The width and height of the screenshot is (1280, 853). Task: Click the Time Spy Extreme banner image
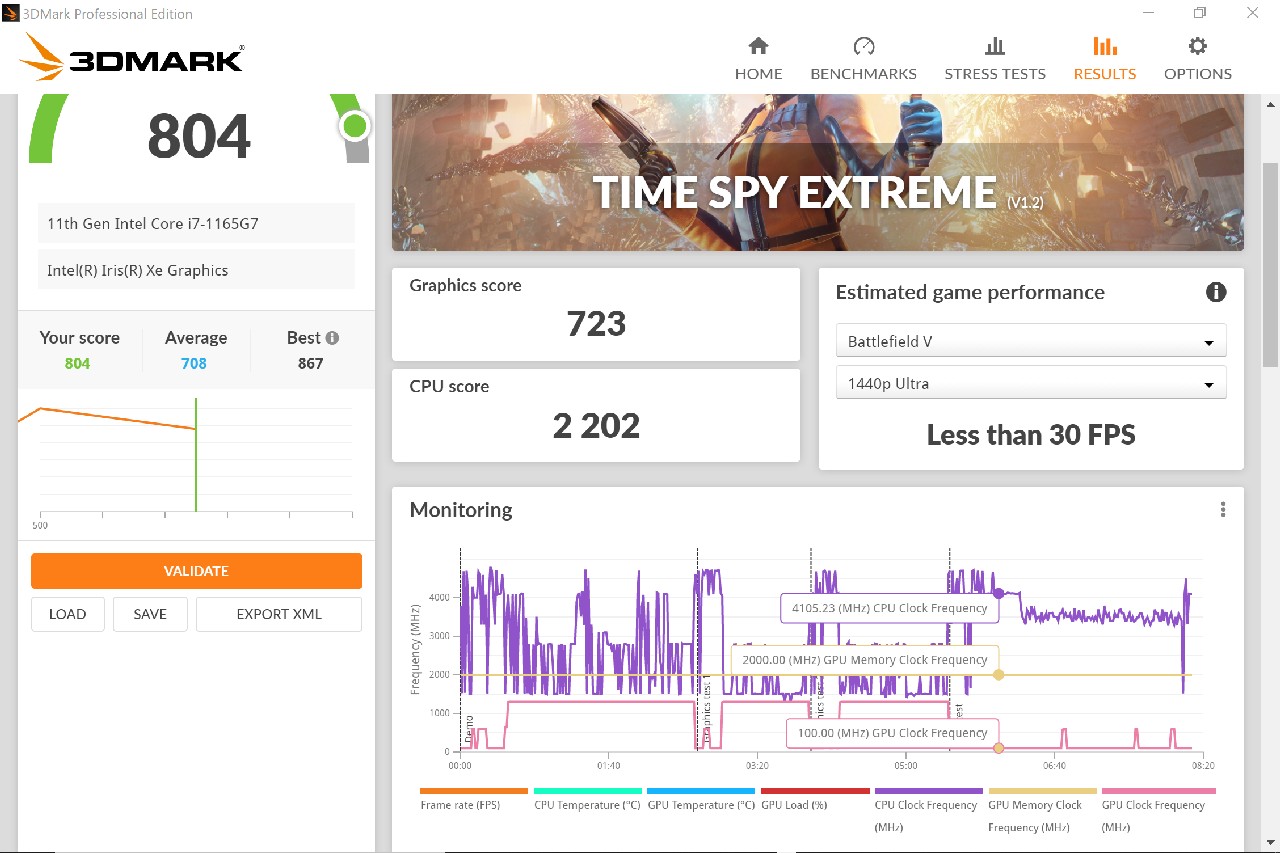[x=817, y=172]
